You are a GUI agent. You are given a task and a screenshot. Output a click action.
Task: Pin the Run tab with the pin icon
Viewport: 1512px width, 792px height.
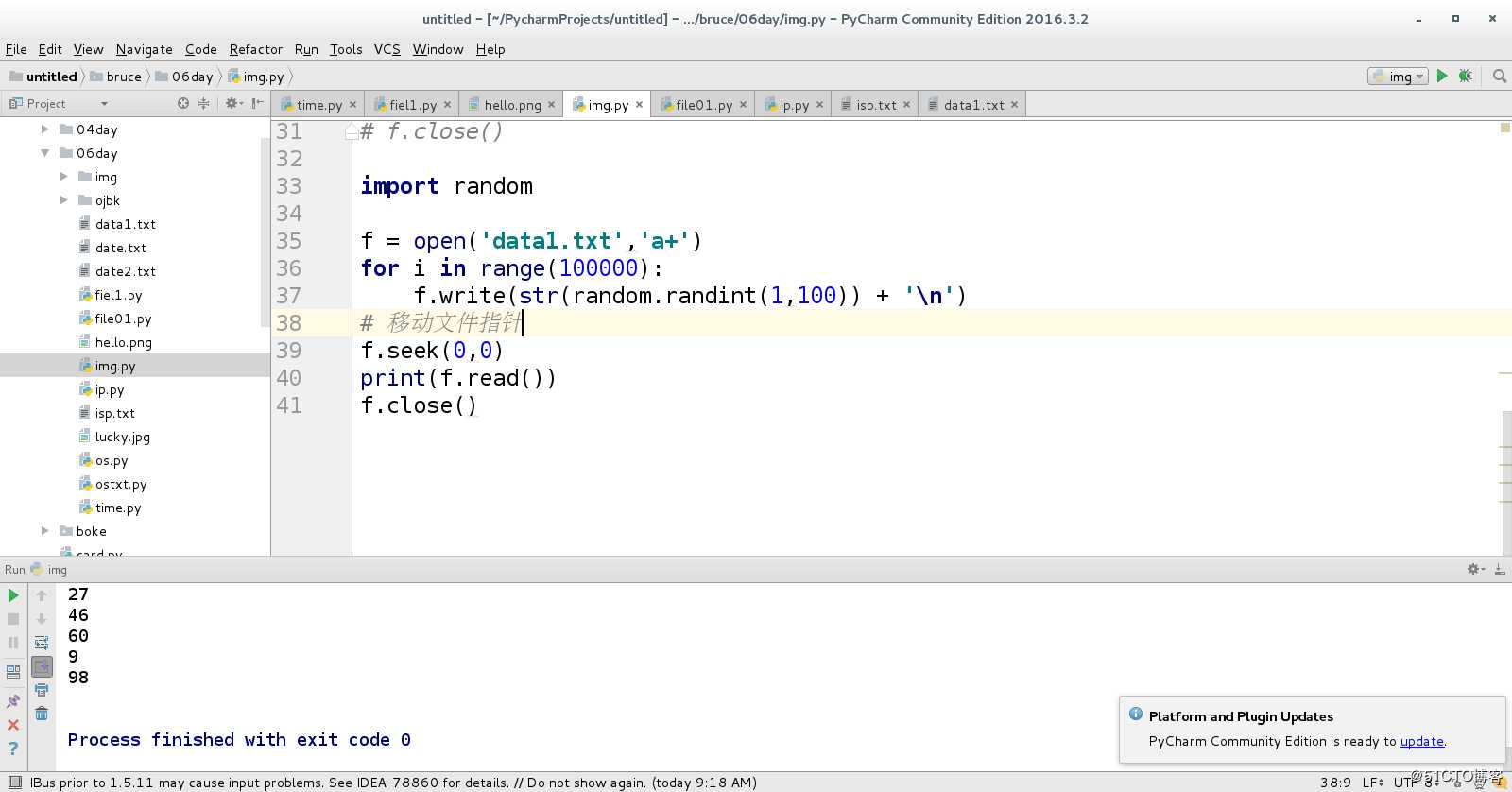(13, 701)
